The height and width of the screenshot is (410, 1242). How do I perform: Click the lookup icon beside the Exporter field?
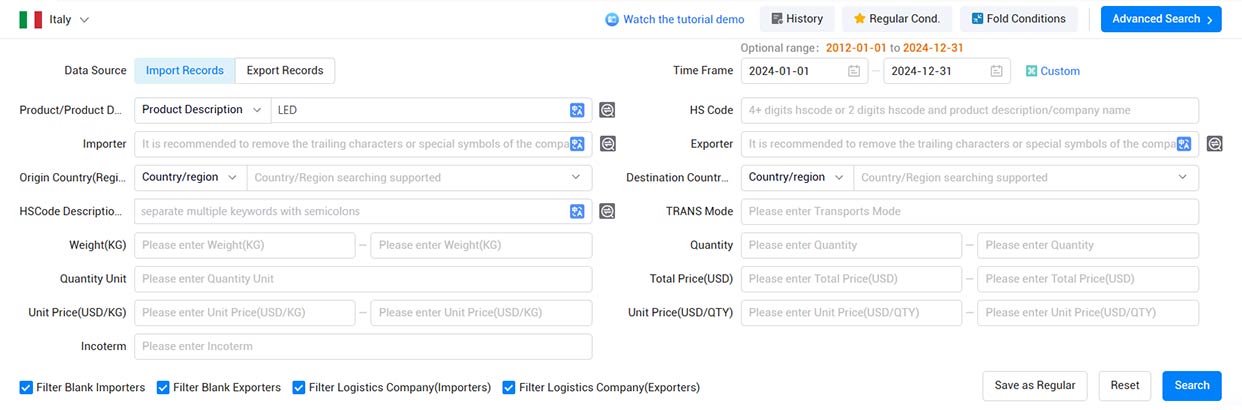(1214, 144)
